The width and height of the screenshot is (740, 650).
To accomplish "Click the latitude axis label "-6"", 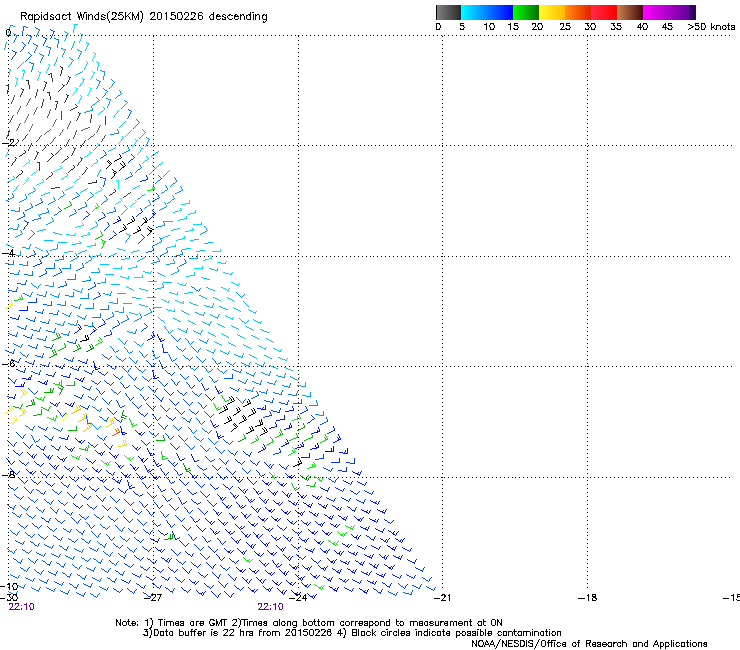I will (x=8, y=363).
